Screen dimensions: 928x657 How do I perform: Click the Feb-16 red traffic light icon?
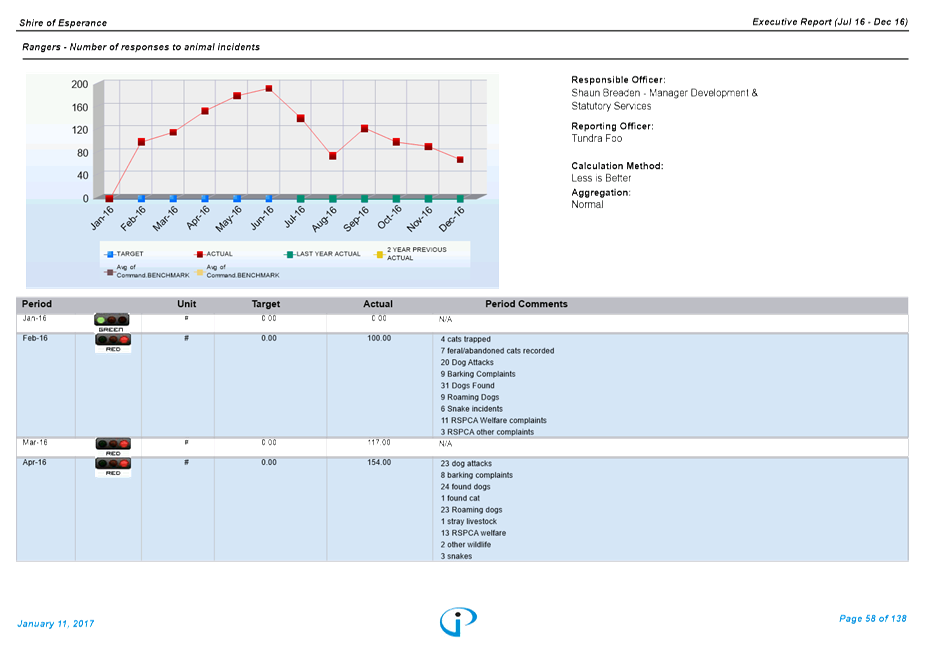click(113, 340)
